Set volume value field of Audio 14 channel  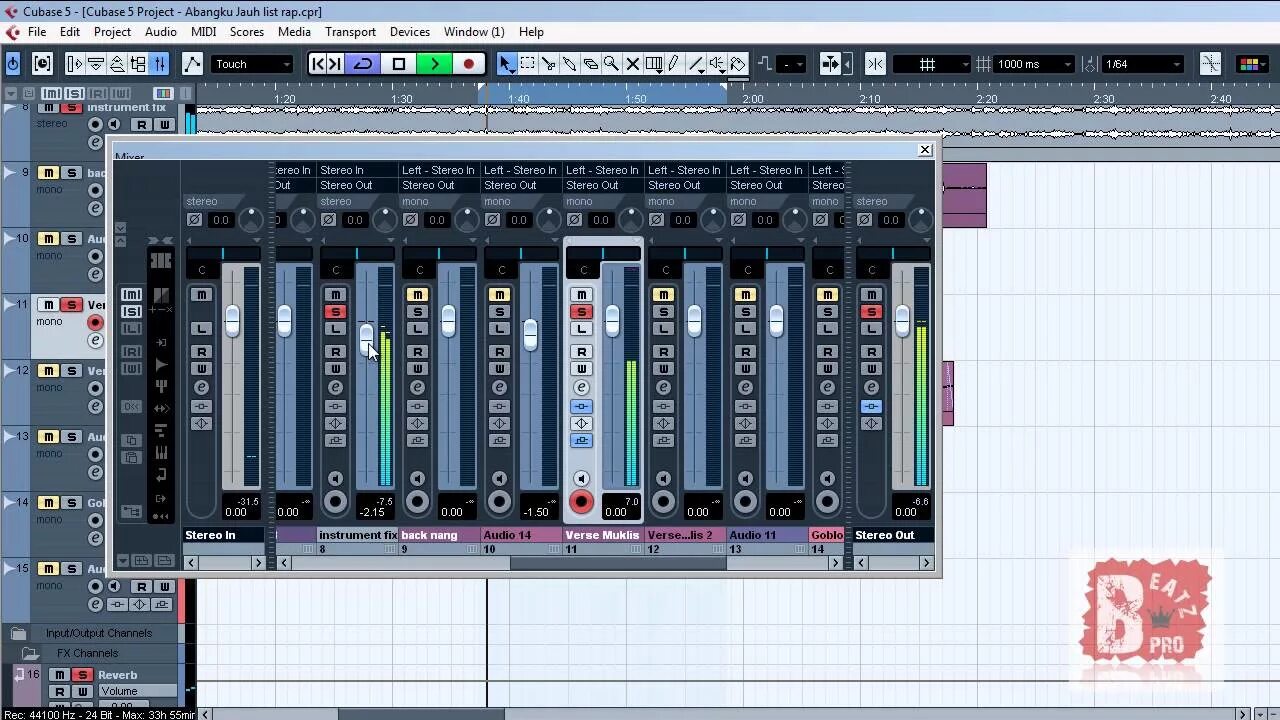click(537, 512)
